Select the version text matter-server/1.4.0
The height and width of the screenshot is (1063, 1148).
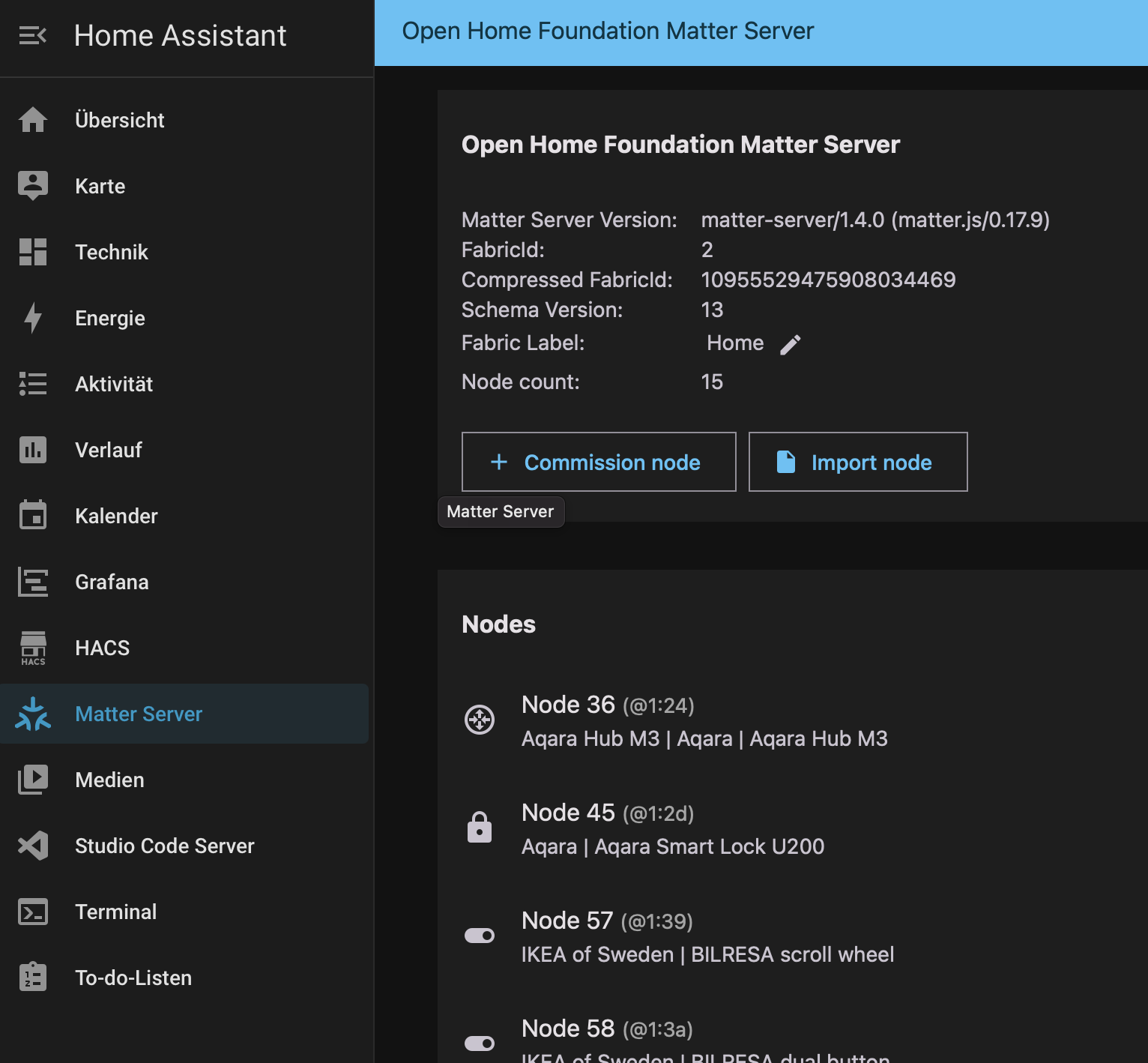pyautogui.click(x=792, y=220)
